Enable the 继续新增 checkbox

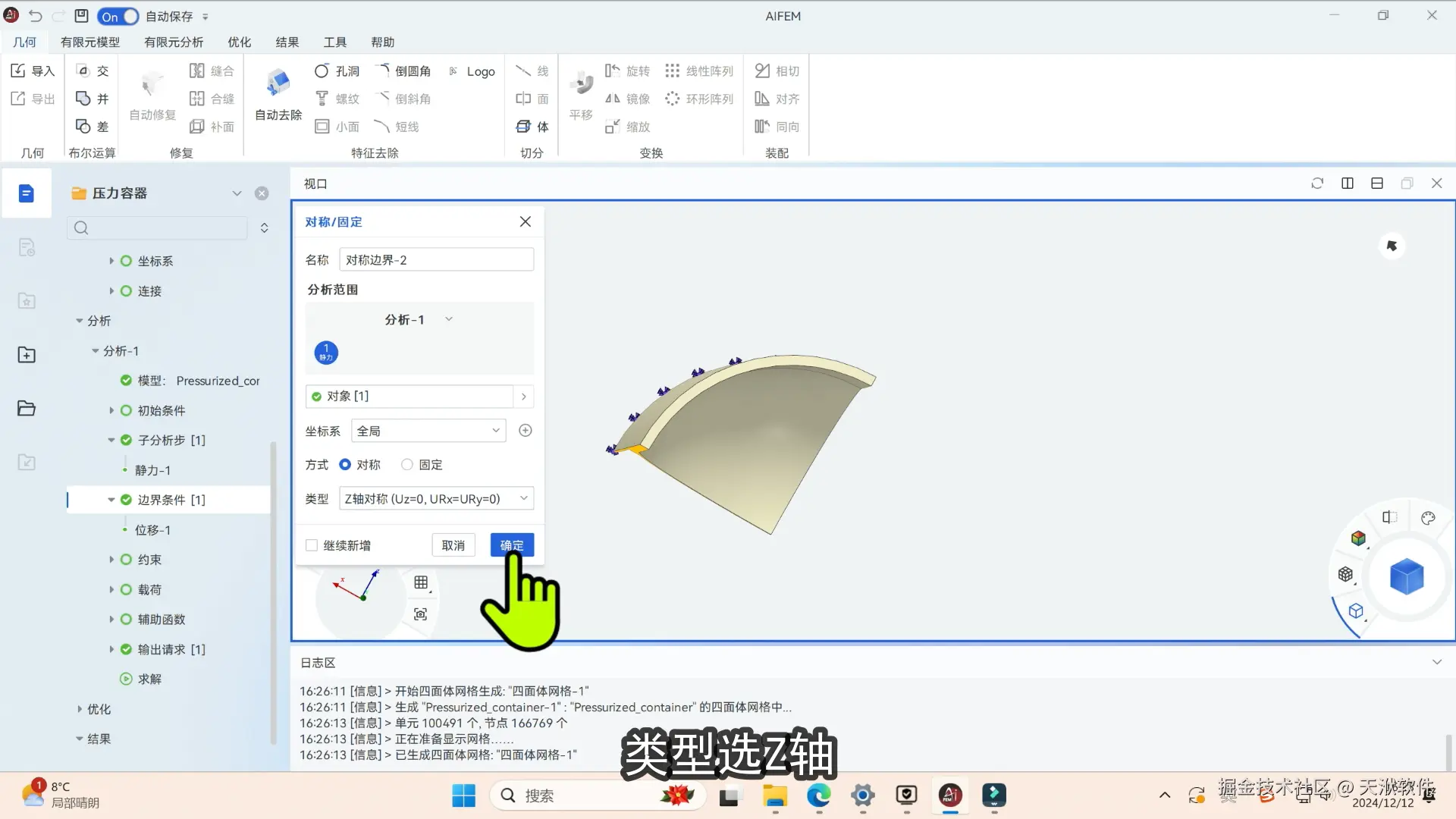(x=312, y=545)
